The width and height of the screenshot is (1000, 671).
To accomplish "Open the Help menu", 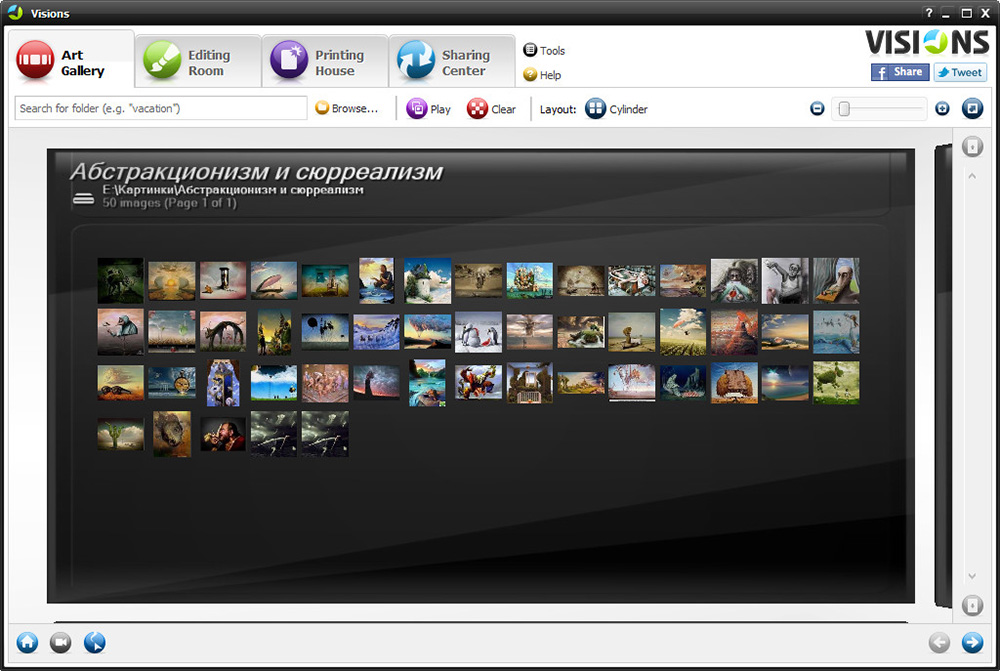I will coord(542,75).
